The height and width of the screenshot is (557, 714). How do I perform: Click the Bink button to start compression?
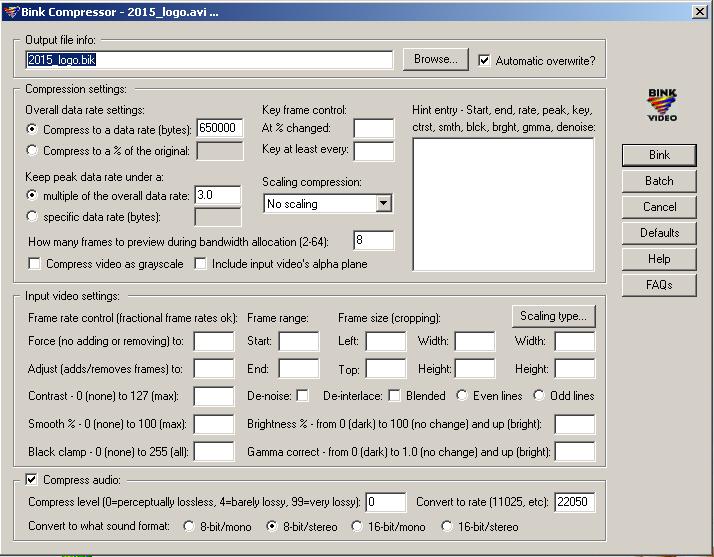point(659,155)
